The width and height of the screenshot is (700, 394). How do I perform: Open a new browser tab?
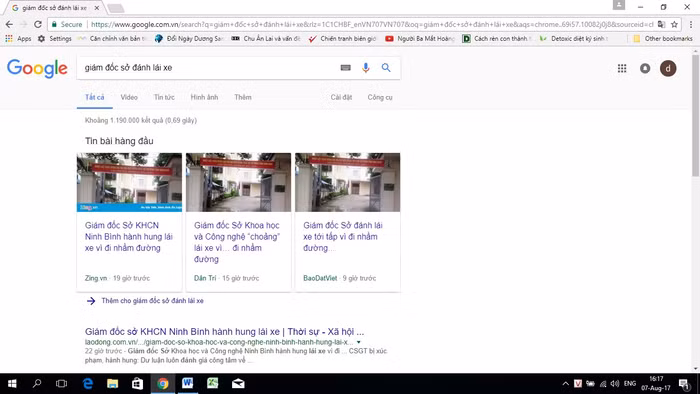116,8
